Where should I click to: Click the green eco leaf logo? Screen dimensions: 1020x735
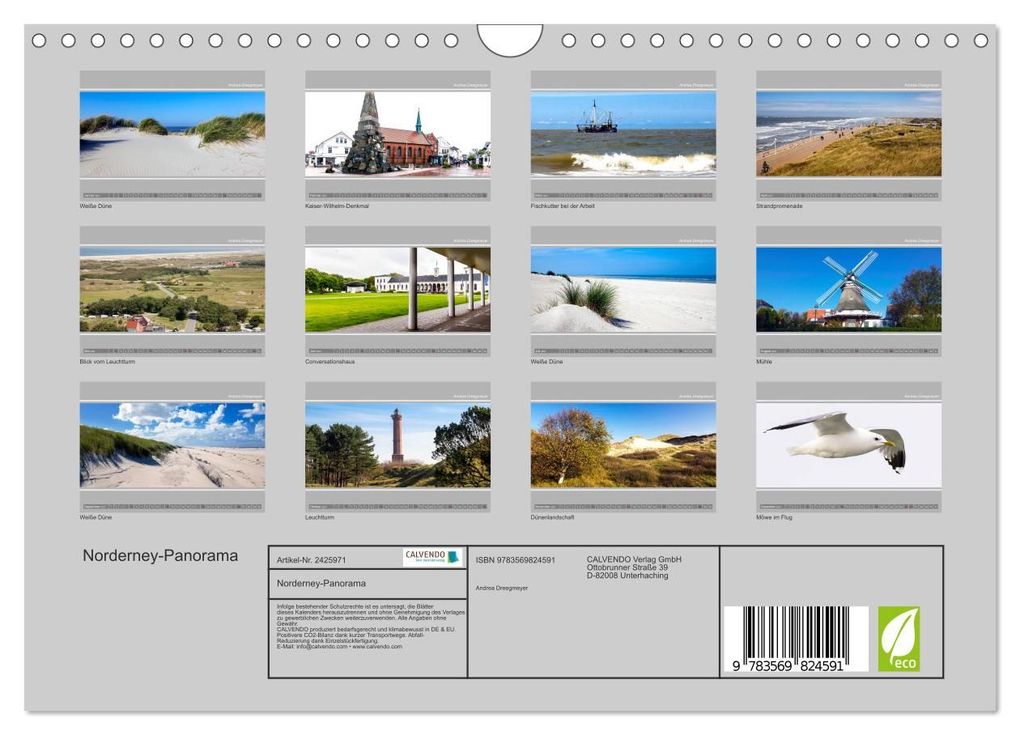(x=899, y=639)
